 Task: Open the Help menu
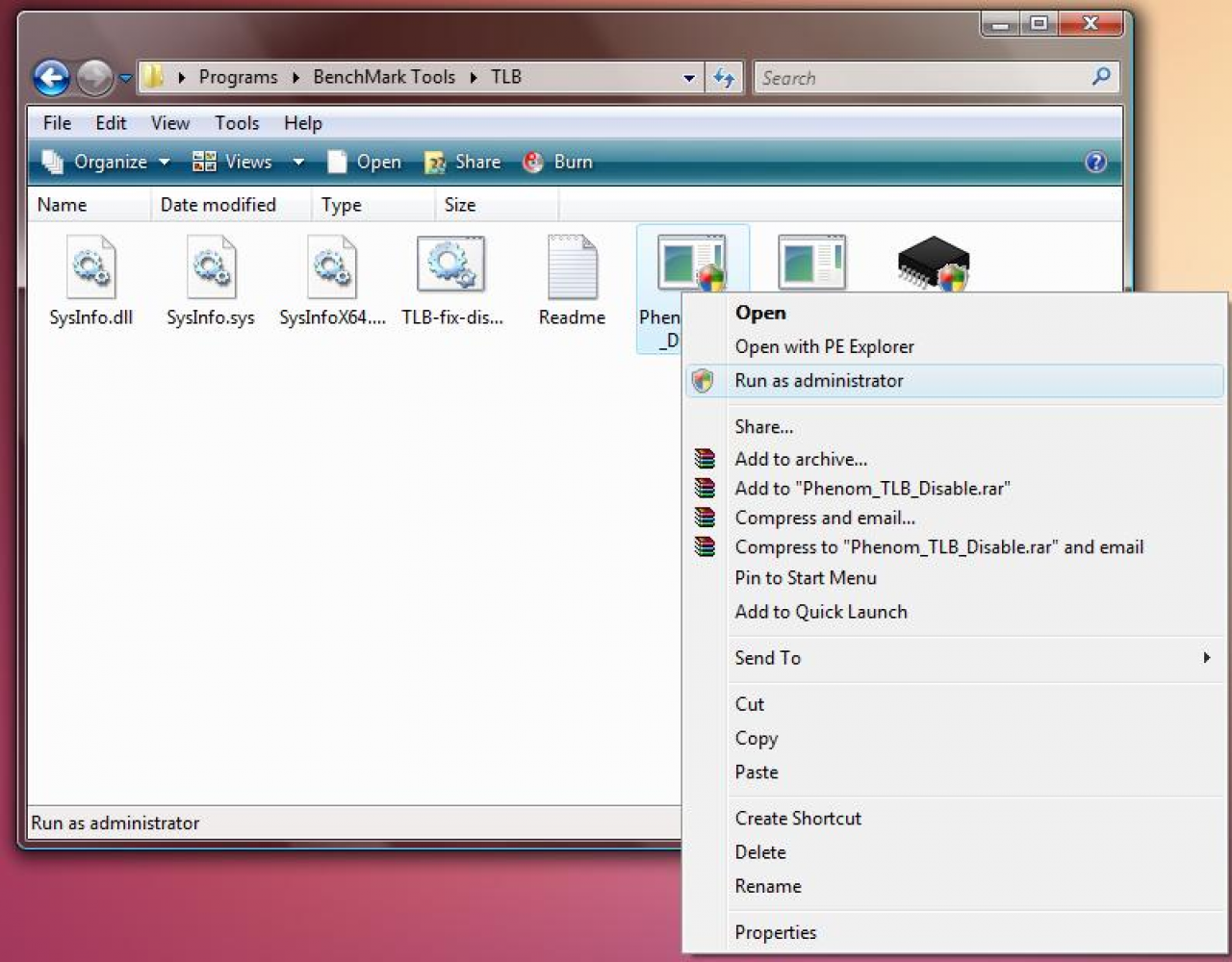tap(302, 123)
